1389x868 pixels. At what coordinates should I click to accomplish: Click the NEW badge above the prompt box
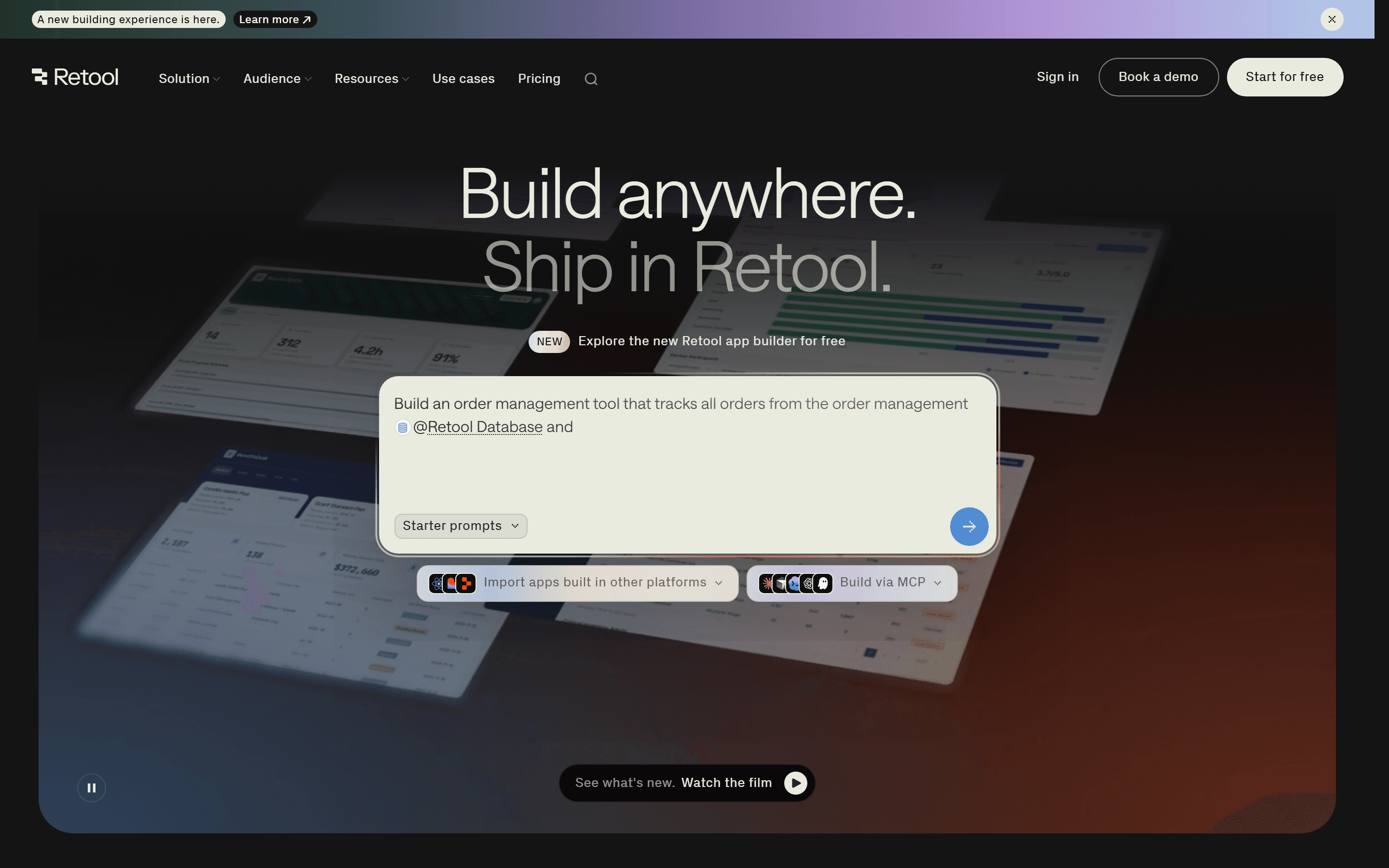pos(549,341)
